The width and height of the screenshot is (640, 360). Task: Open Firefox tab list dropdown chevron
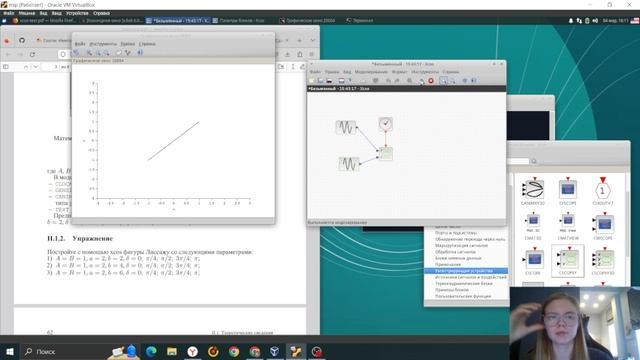[313, 40]
